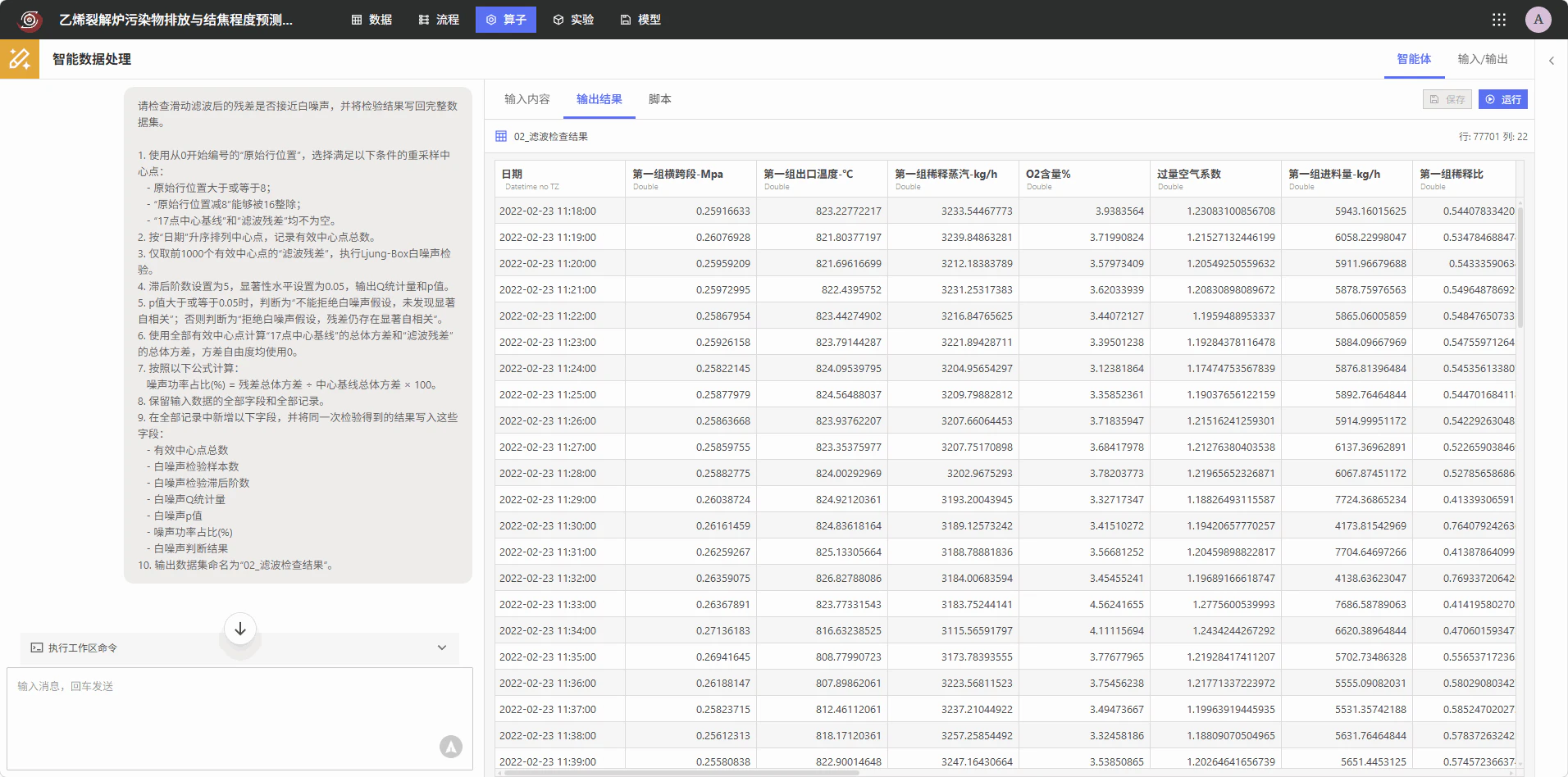The height and width of the screenshot is (777, 1568).
Task: Open the user avatar "A" menu
Action: (1538, 20)
